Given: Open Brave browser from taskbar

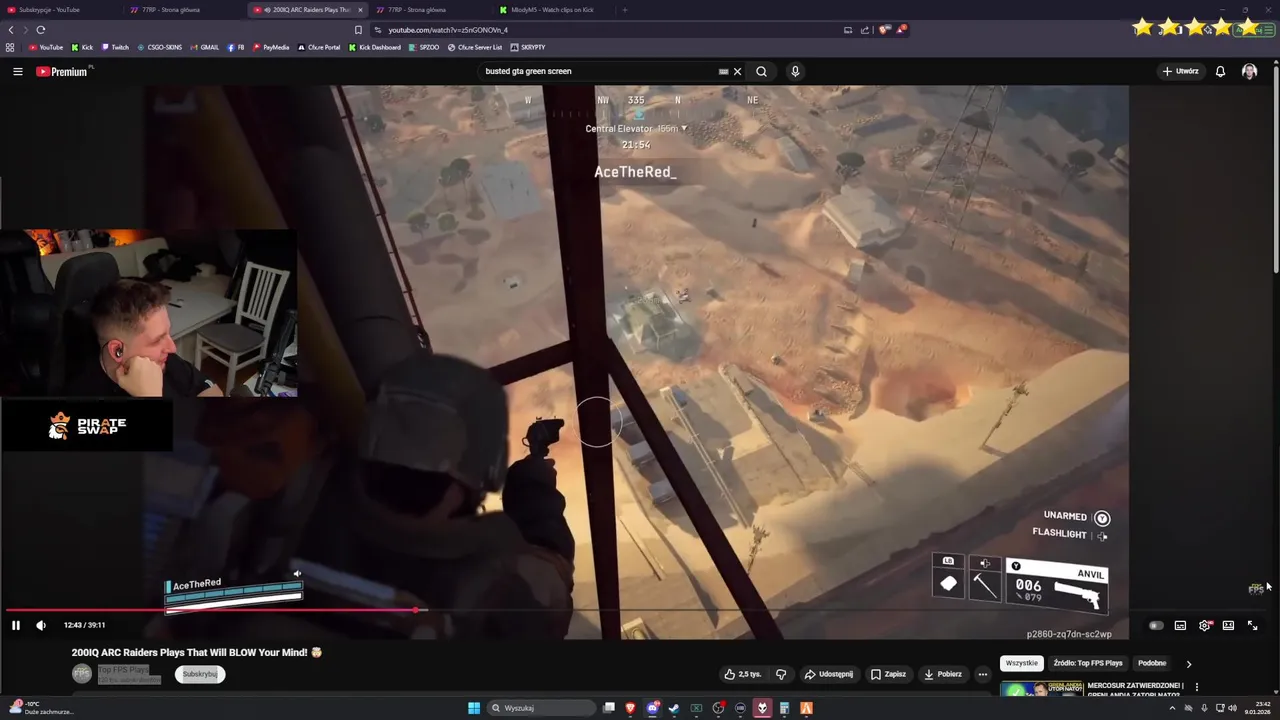Looking at the screenshot, I should tap(630, 708).
